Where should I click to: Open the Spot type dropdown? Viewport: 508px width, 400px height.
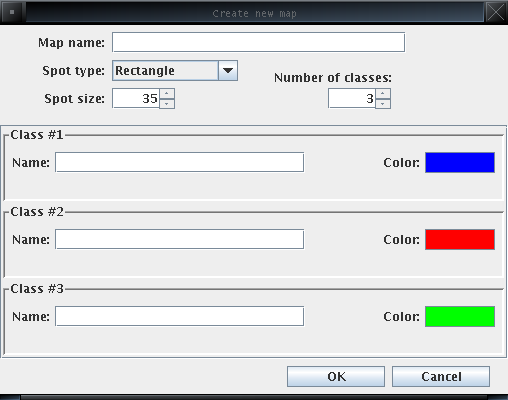pyautogui.click(x=175, y=70)
